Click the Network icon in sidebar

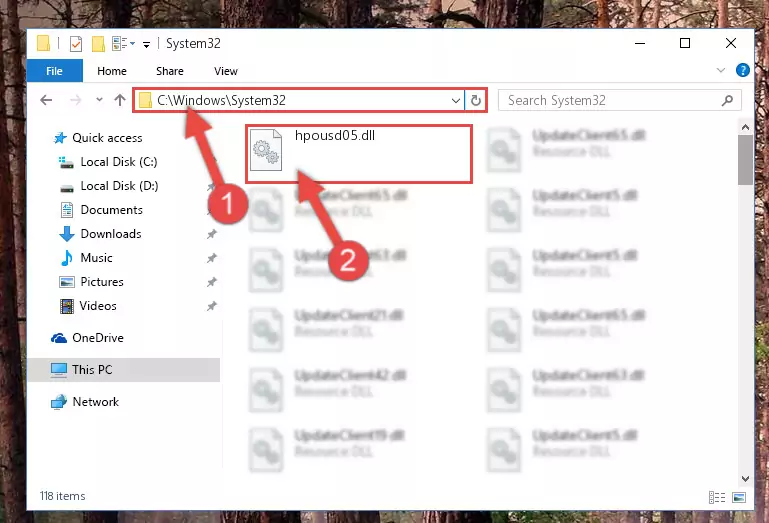[59, 402]
